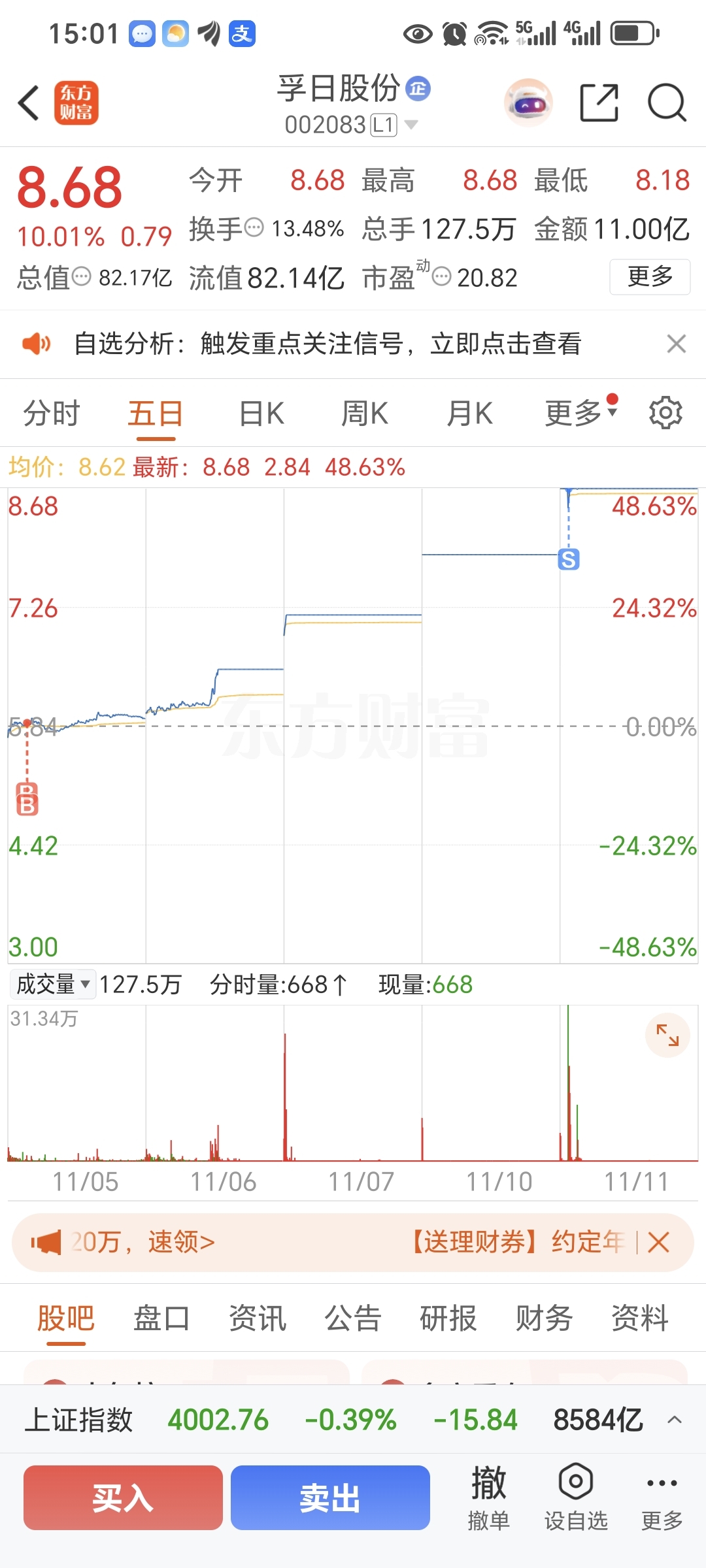Image resolution: width=706 pixels, height=1568 pixels.
Task: Tap the back arrow icon
Action: click(29, 103)
